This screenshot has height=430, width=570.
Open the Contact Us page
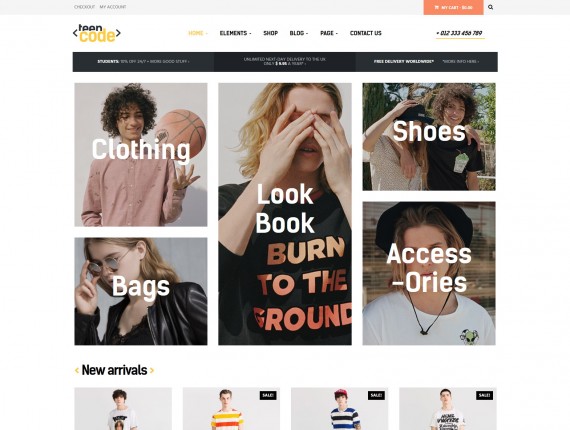point(366,33)
